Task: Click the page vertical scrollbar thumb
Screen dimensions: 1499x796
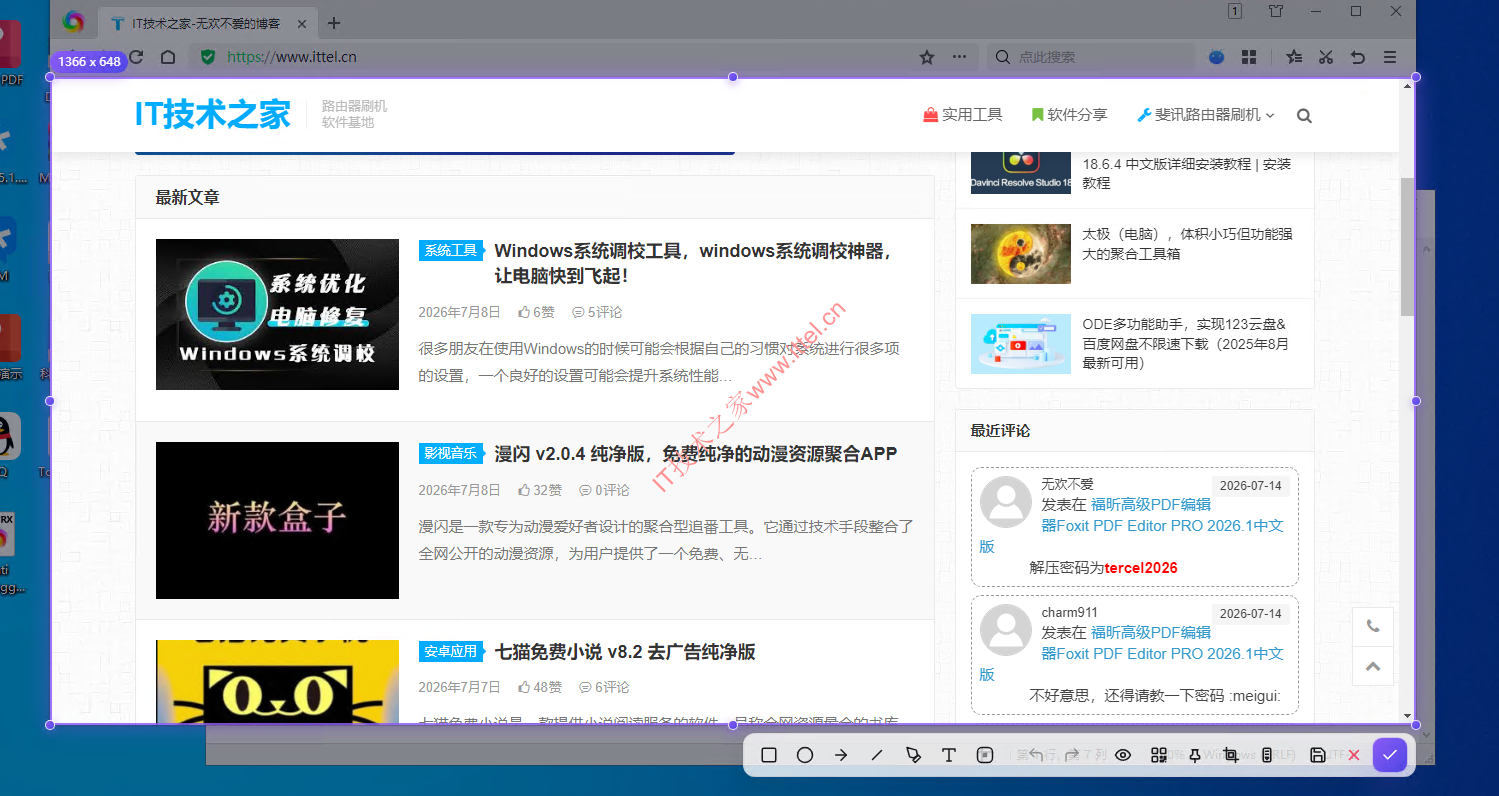Action: click(1407, 246)
